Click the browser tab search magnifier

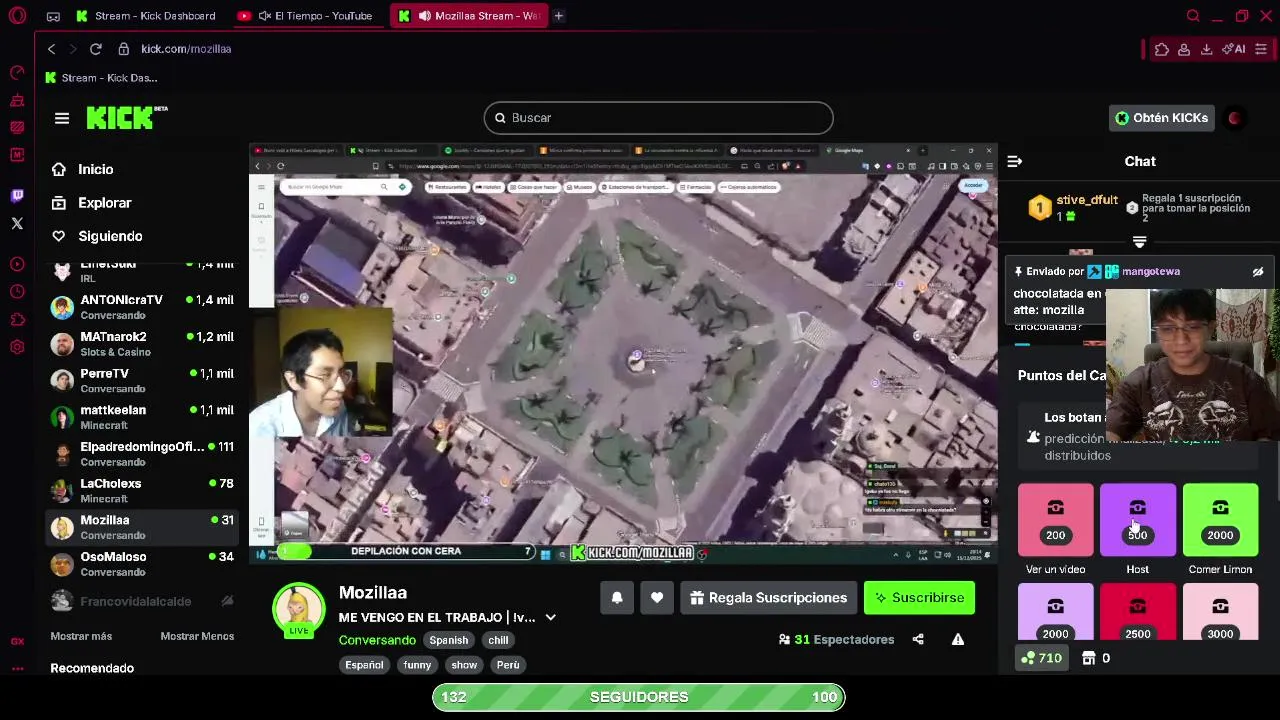pyautogui.click(x=1192, y=16)
